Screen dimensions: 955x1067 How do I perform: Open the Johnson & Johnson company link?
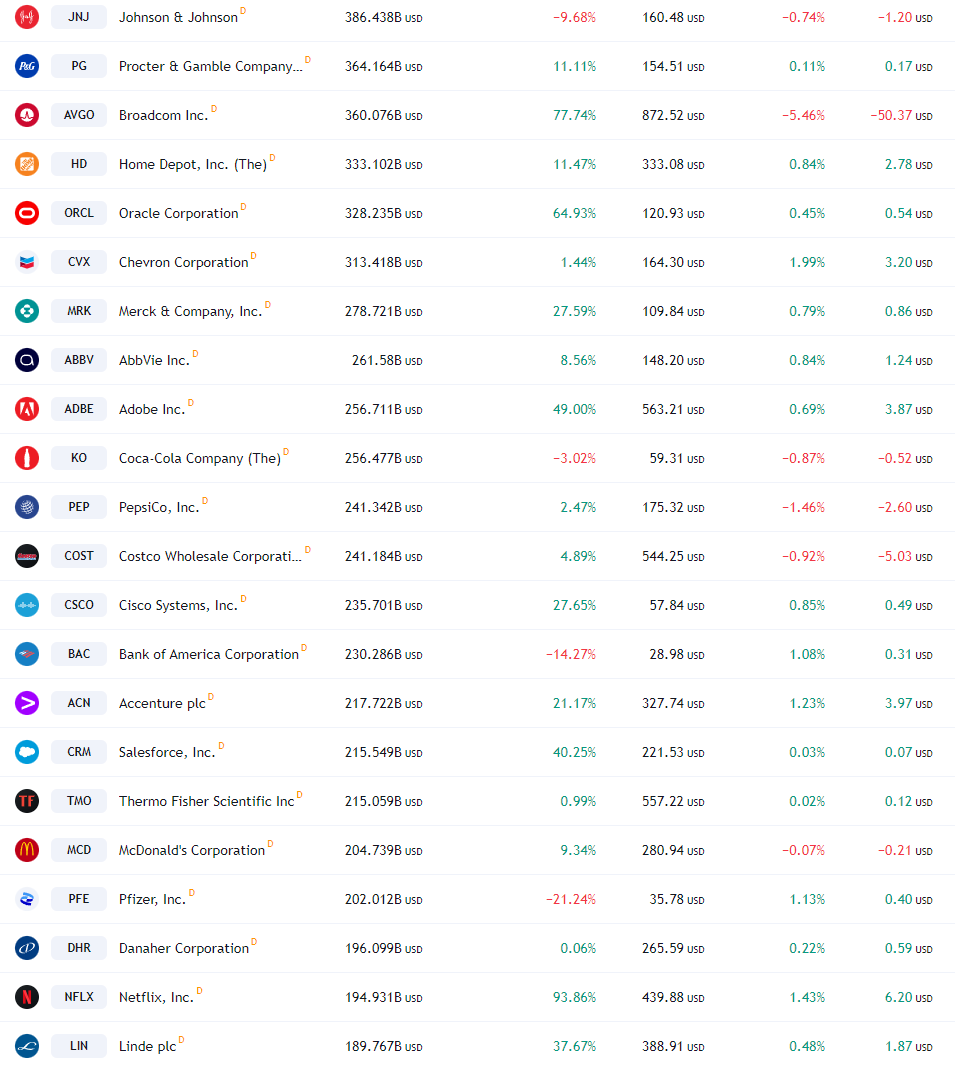point(178,18)
